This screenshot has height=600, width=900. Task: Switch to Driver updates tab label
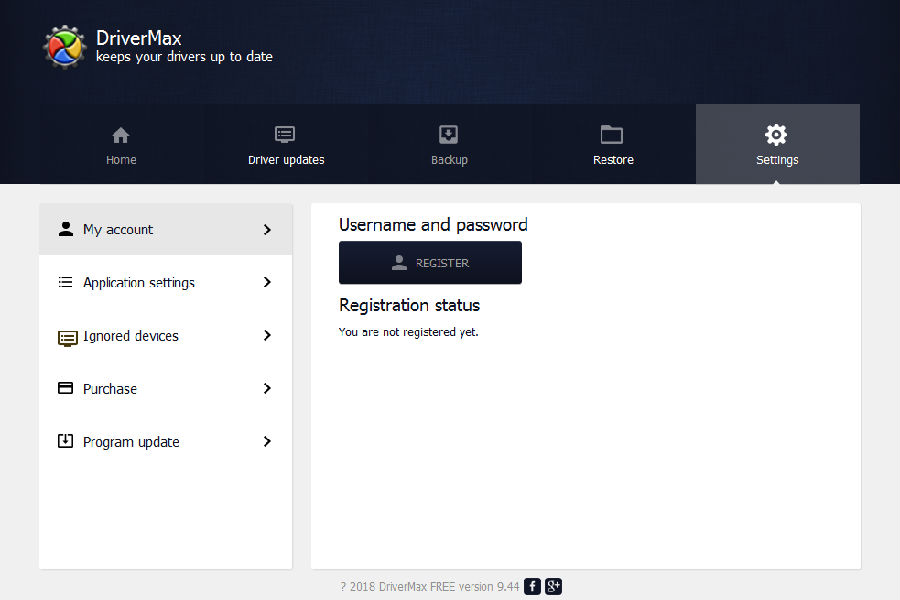[286, 160]
